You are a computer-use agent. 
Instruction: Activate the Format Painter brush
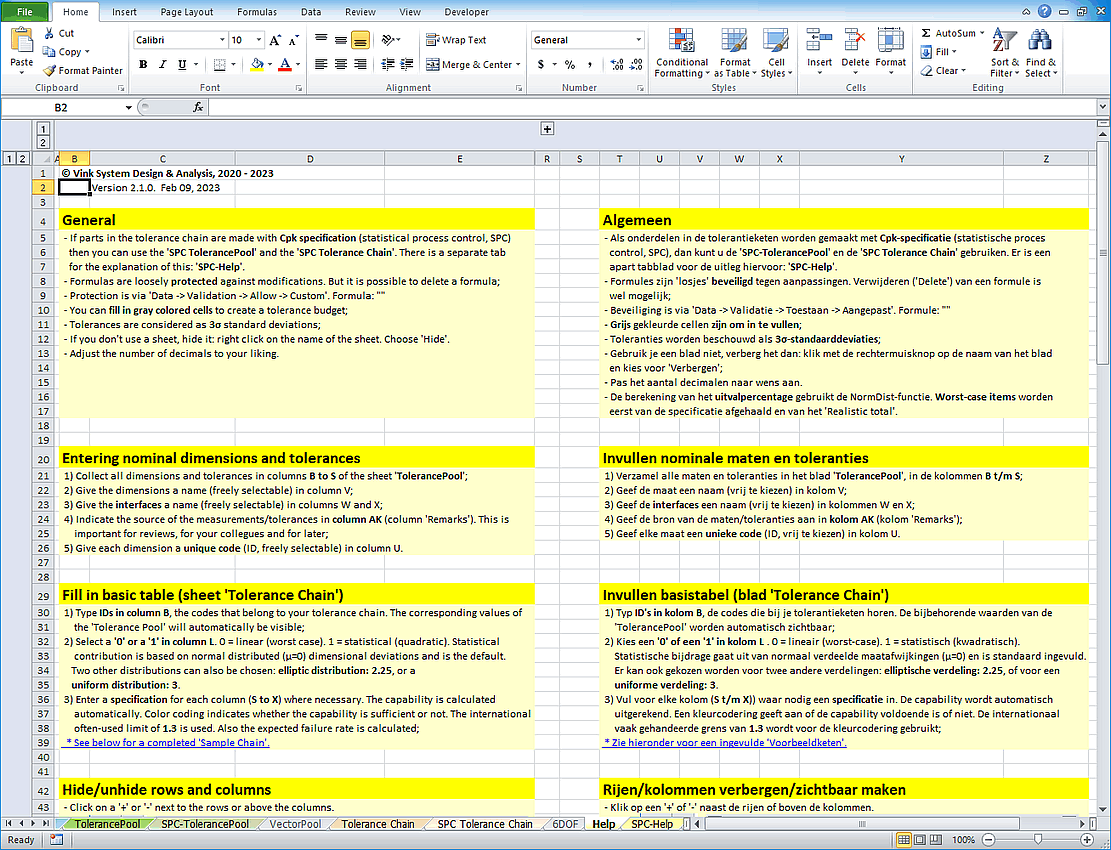point(49,71)
